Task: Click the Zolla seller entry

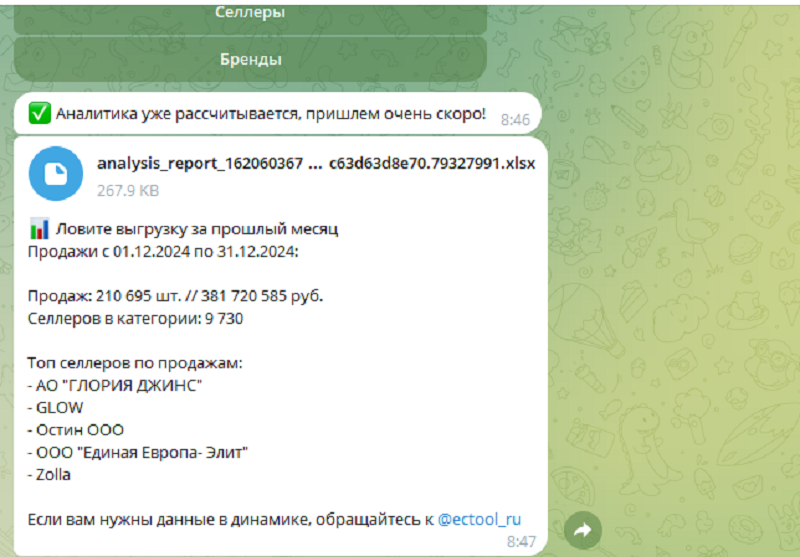Action: pos(54,475)
